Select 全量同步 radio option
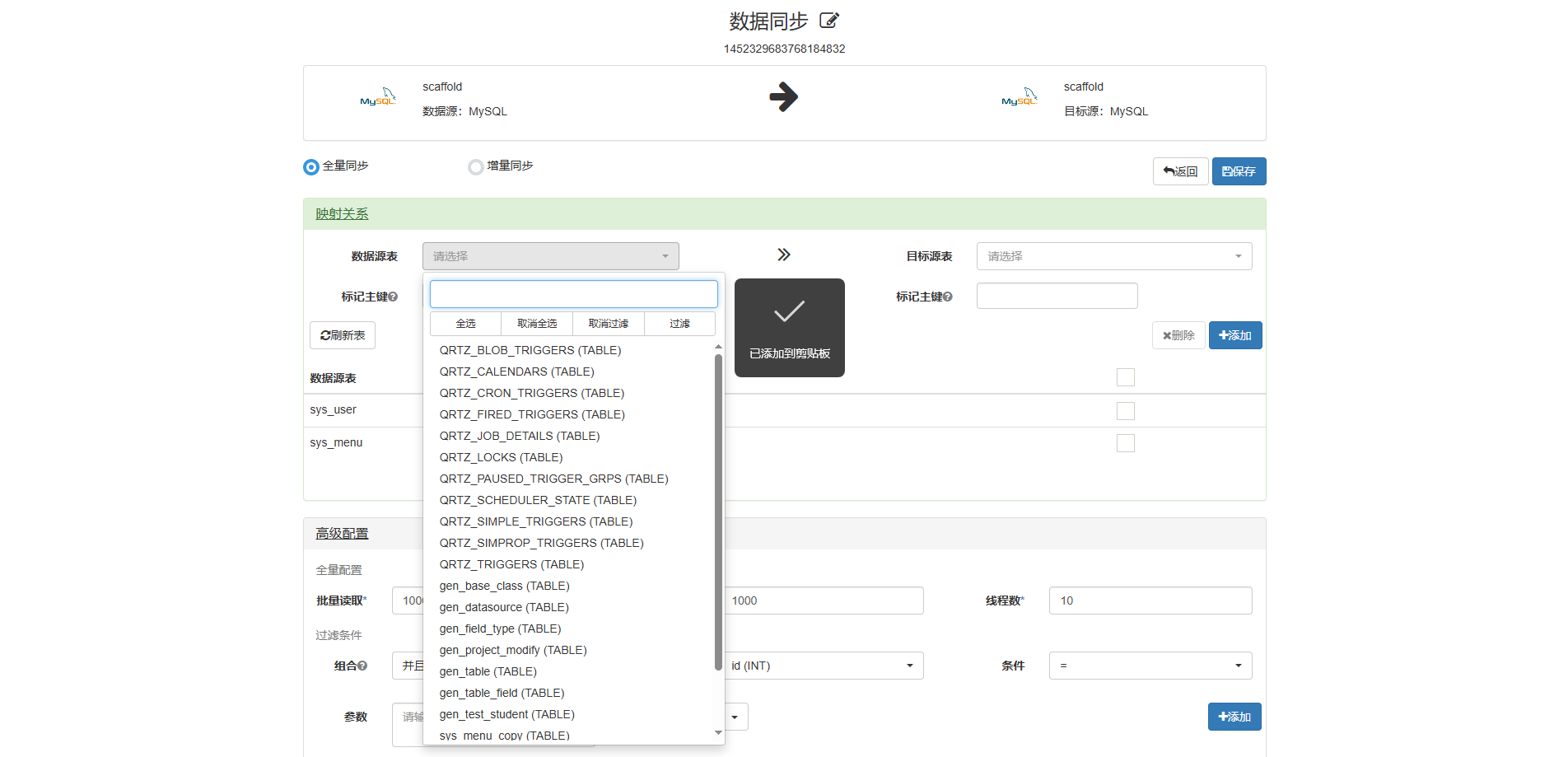 [x=311, y=167]
